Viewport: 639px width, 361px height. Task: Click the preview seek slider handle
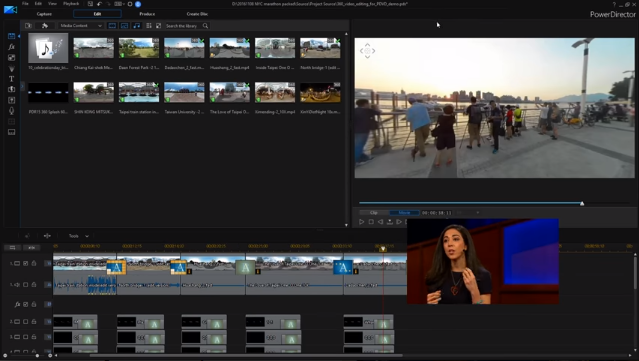(x=582, y=203)
